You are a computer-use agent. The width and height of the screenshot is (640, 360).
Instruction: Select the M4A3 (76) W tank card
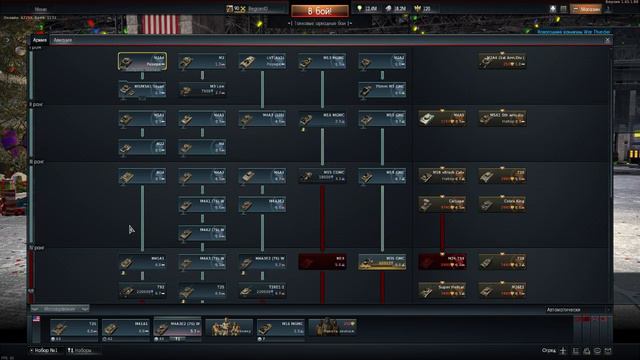coord(202,262)
